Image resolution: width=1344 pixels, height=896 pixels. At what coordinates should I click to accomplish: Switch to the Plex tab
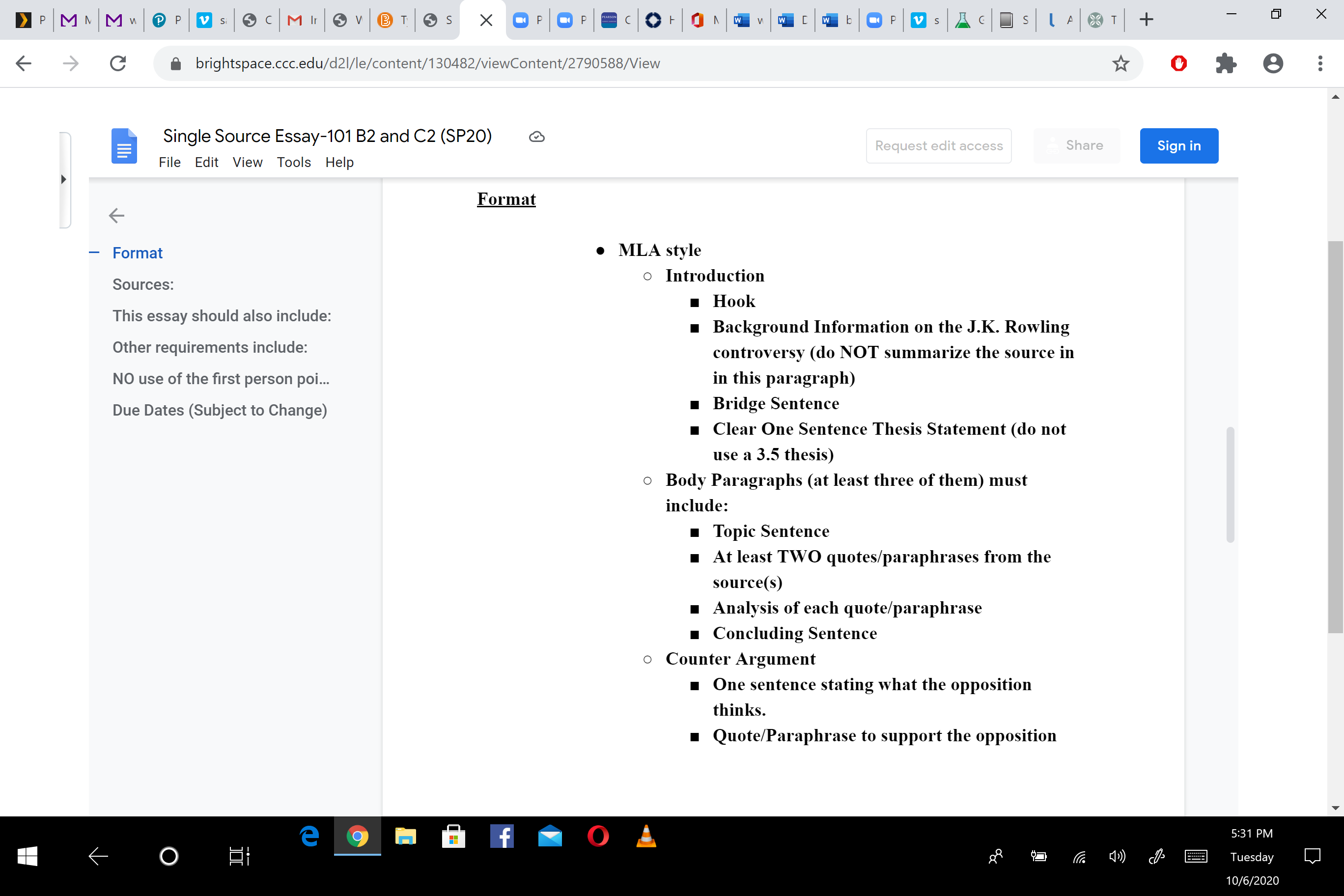(x=31, y=21)
